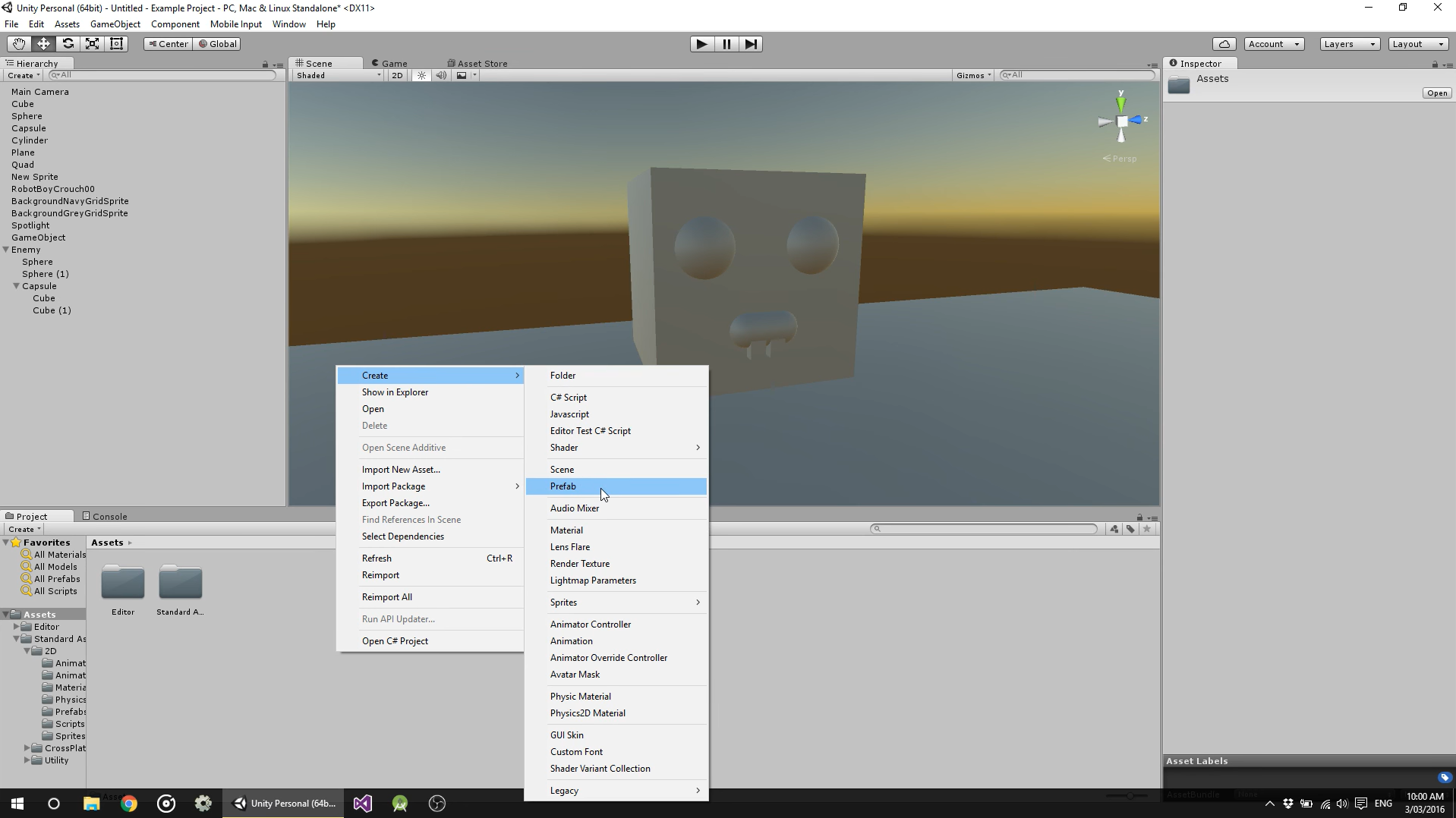The width and height of the screenshot is (1456, 818).
Task: Open Shaded draw mode dropdown
Action: pyautogui.click(x=338, y=75)
